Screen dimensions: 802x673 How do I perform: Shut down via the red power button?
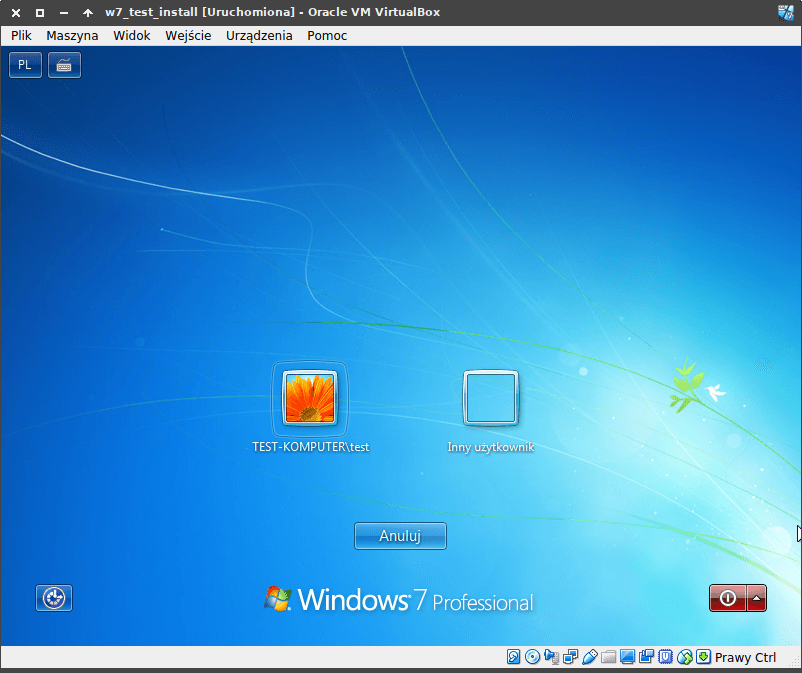click(727, 598)
